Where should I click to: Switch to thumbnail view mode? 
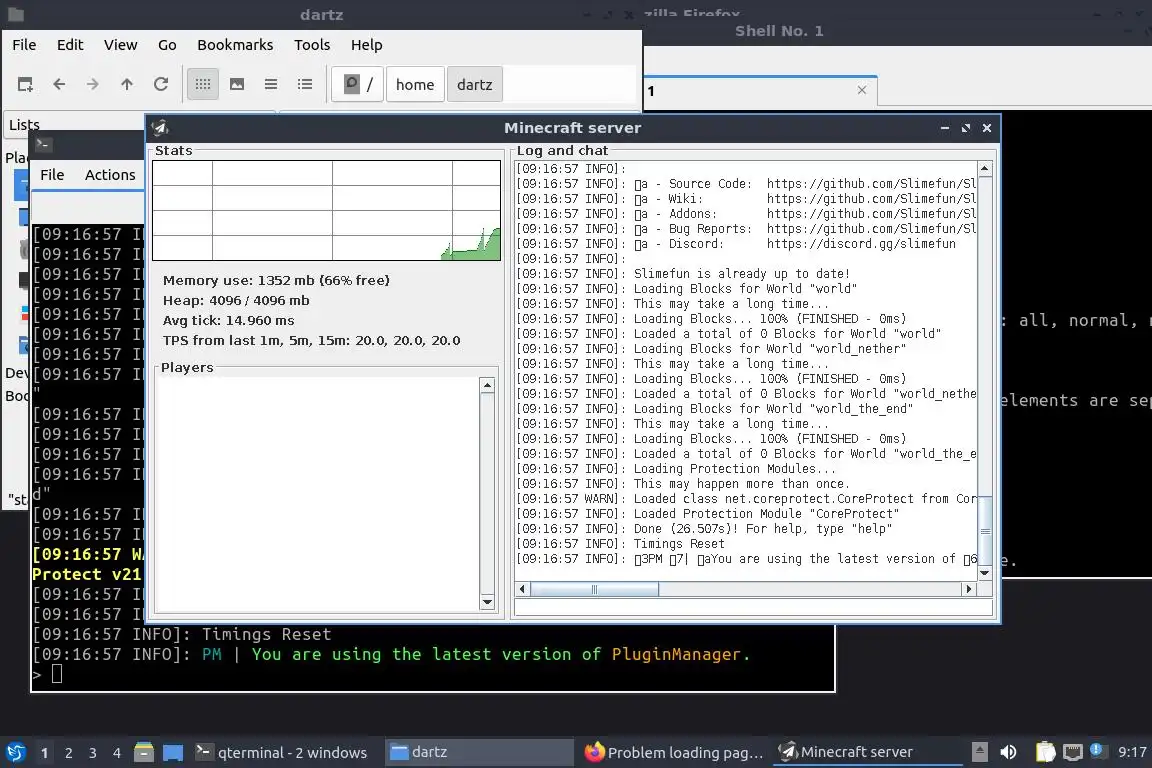237,85
